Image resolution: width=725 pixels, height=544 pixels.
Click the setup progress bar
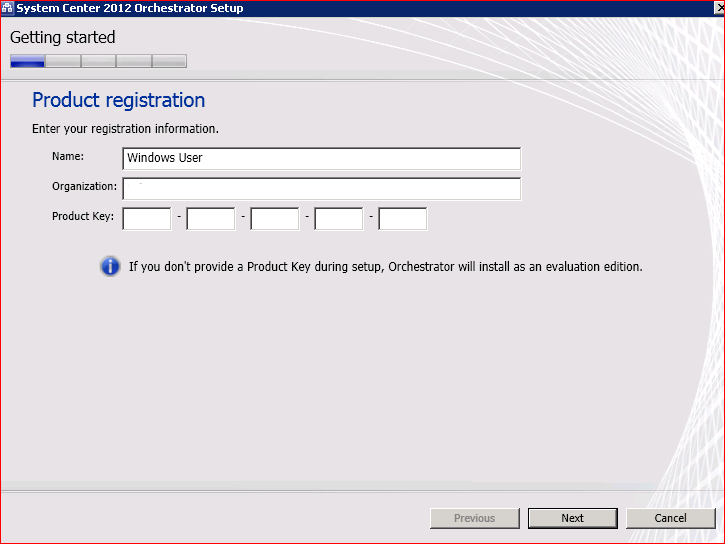[98, 61]
